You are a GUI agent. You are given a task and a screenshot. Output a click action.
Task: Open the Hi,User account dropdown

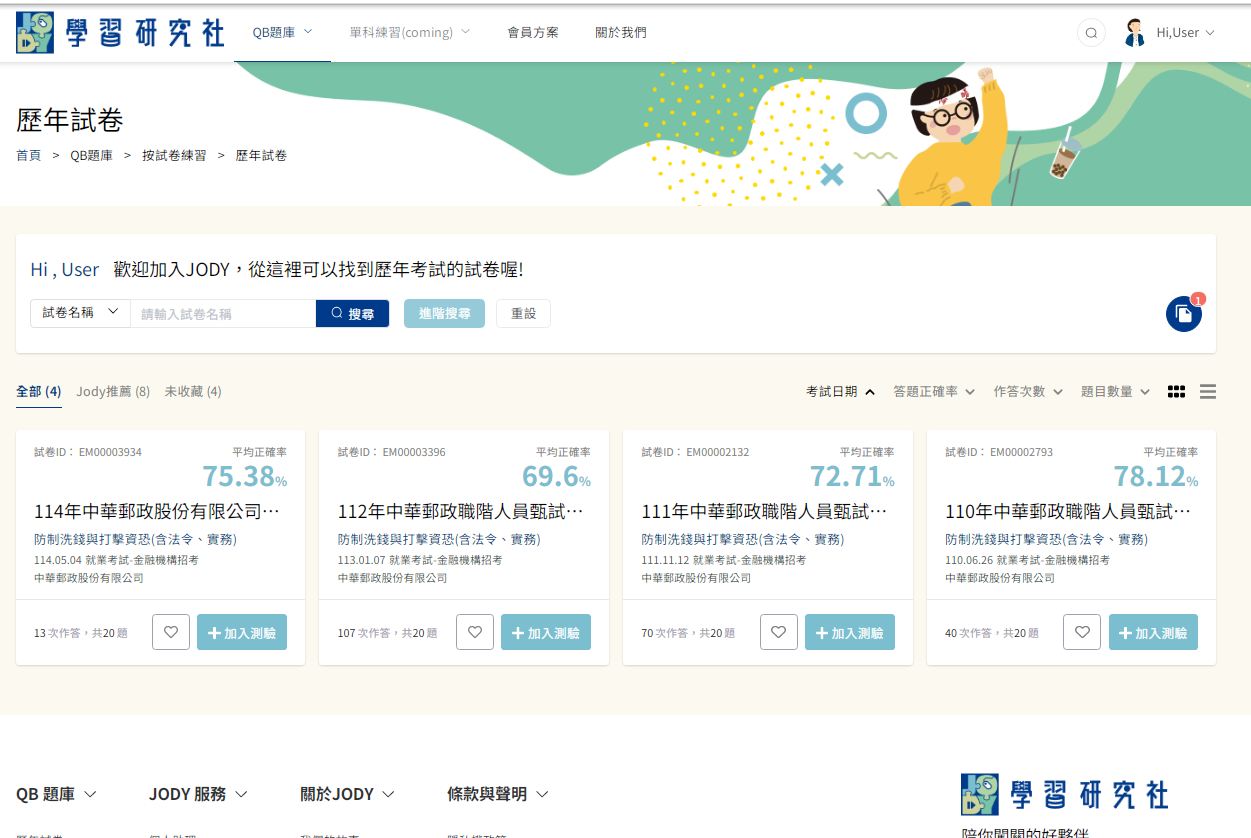(x=1185, y=33)
